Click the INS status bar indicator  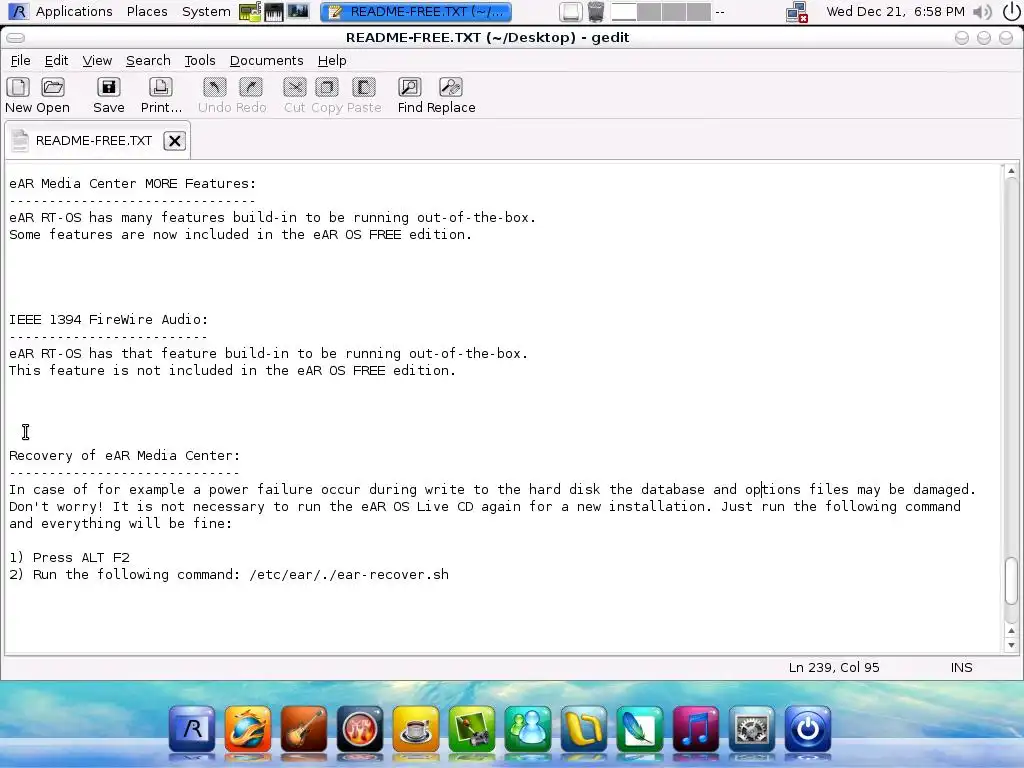pyautogui.click(x=961, y=667)
